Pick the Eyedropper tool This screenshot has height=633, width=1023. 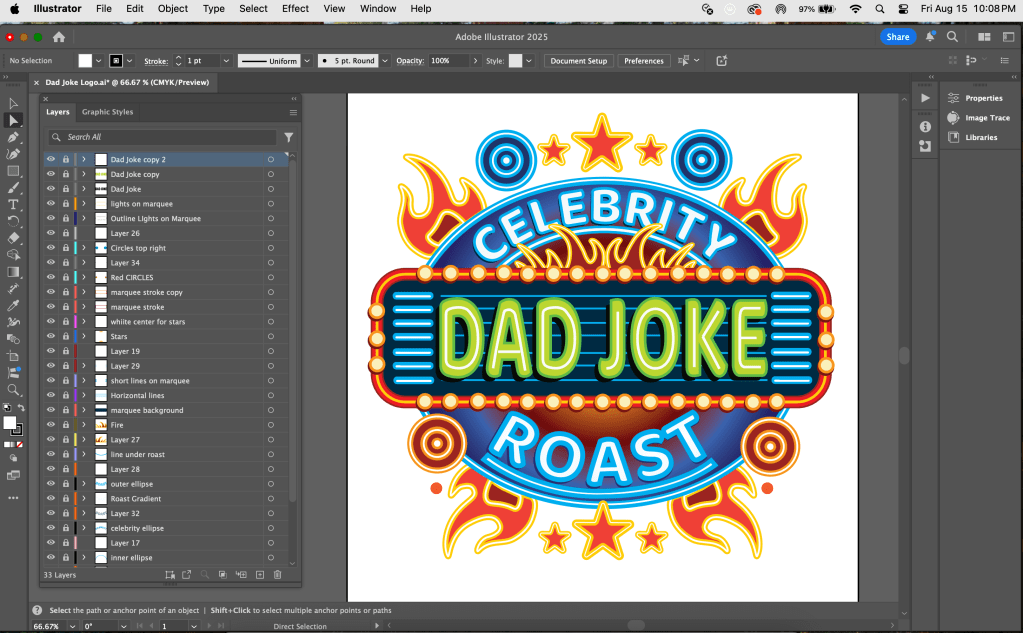pos(14,305)
